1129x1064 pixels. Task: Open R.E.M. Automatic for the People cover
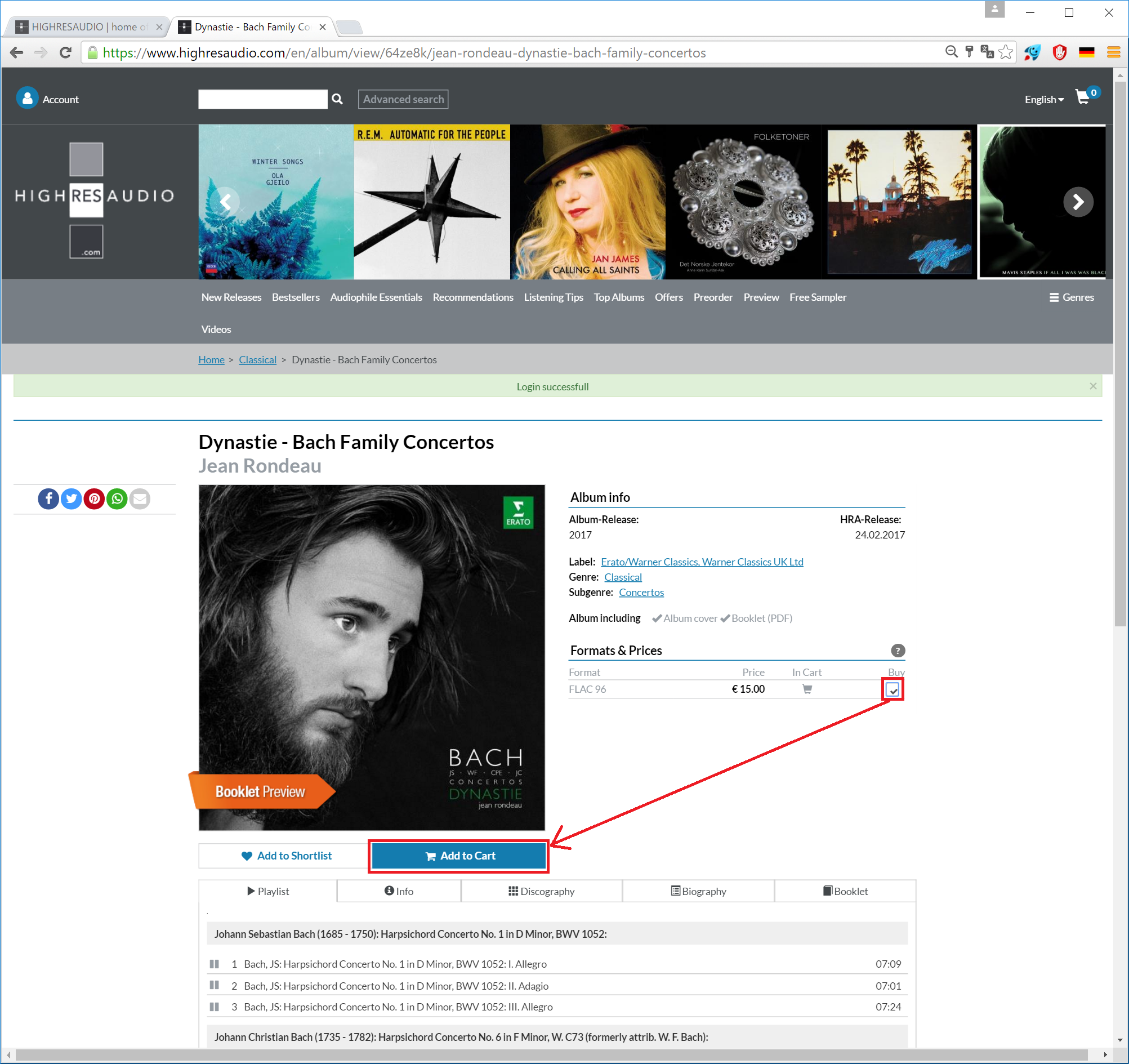click(x=431, y=202)
